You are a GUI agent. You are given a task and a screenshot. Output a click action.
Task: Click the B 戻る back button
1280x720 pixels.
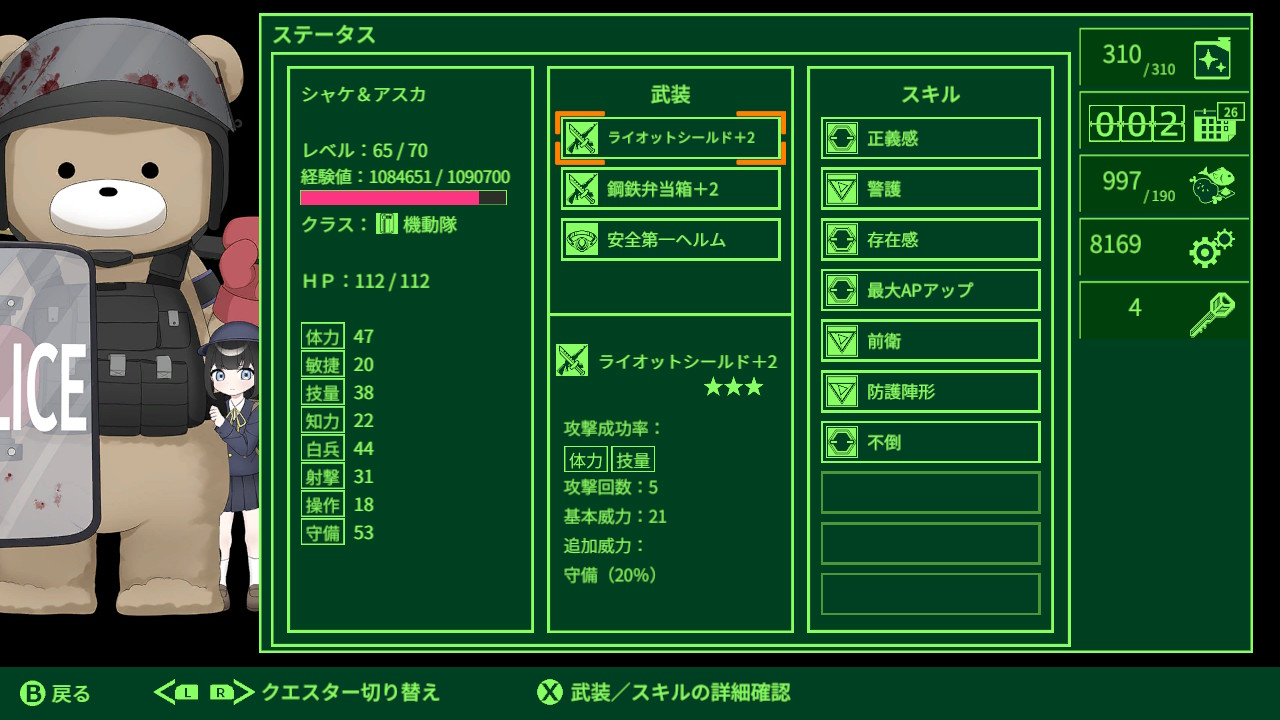[x=56, y=693]
